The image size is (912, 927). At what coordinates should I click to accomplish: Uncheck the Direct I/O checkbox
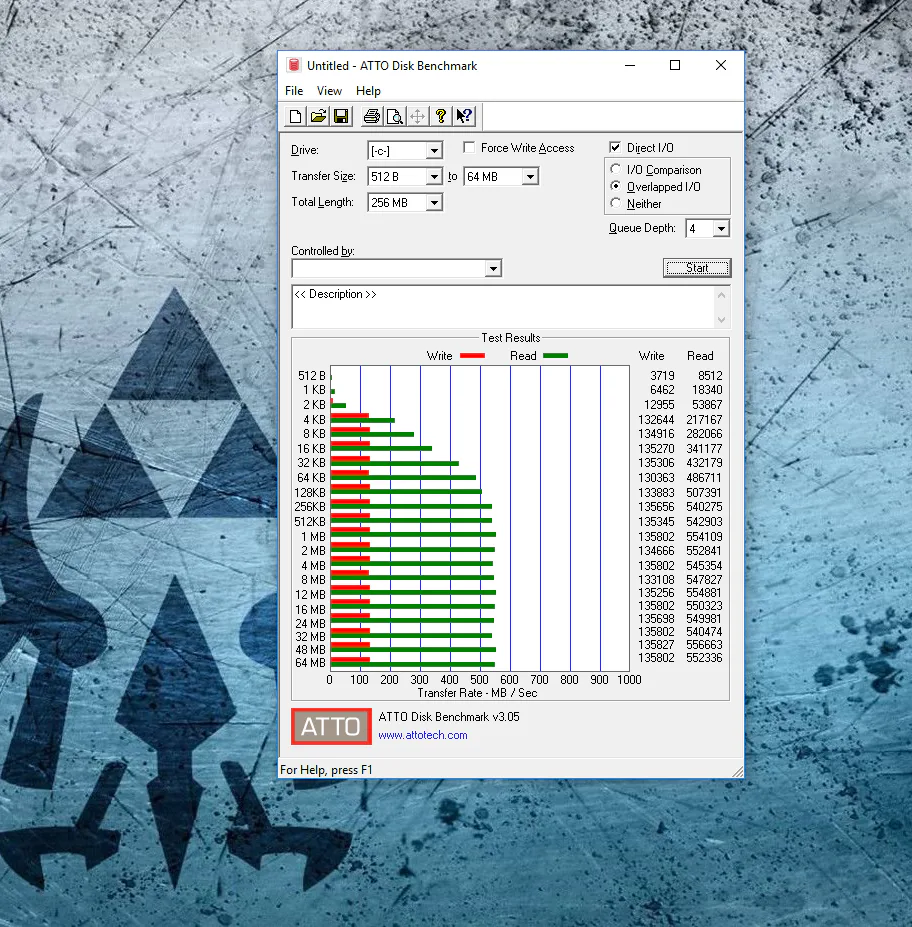coord(615,147)
